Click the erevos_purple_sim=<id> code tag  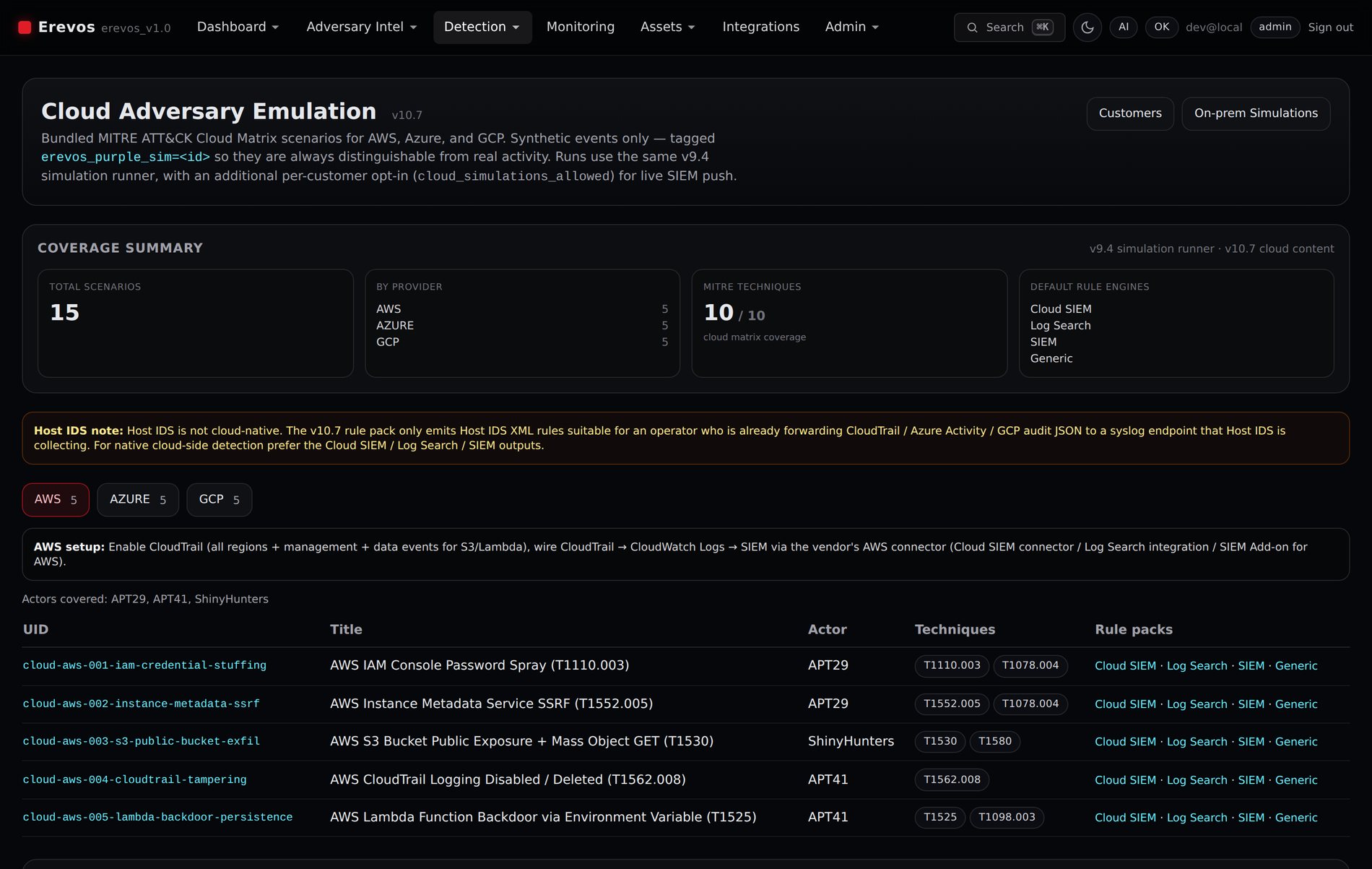point(126,157)
